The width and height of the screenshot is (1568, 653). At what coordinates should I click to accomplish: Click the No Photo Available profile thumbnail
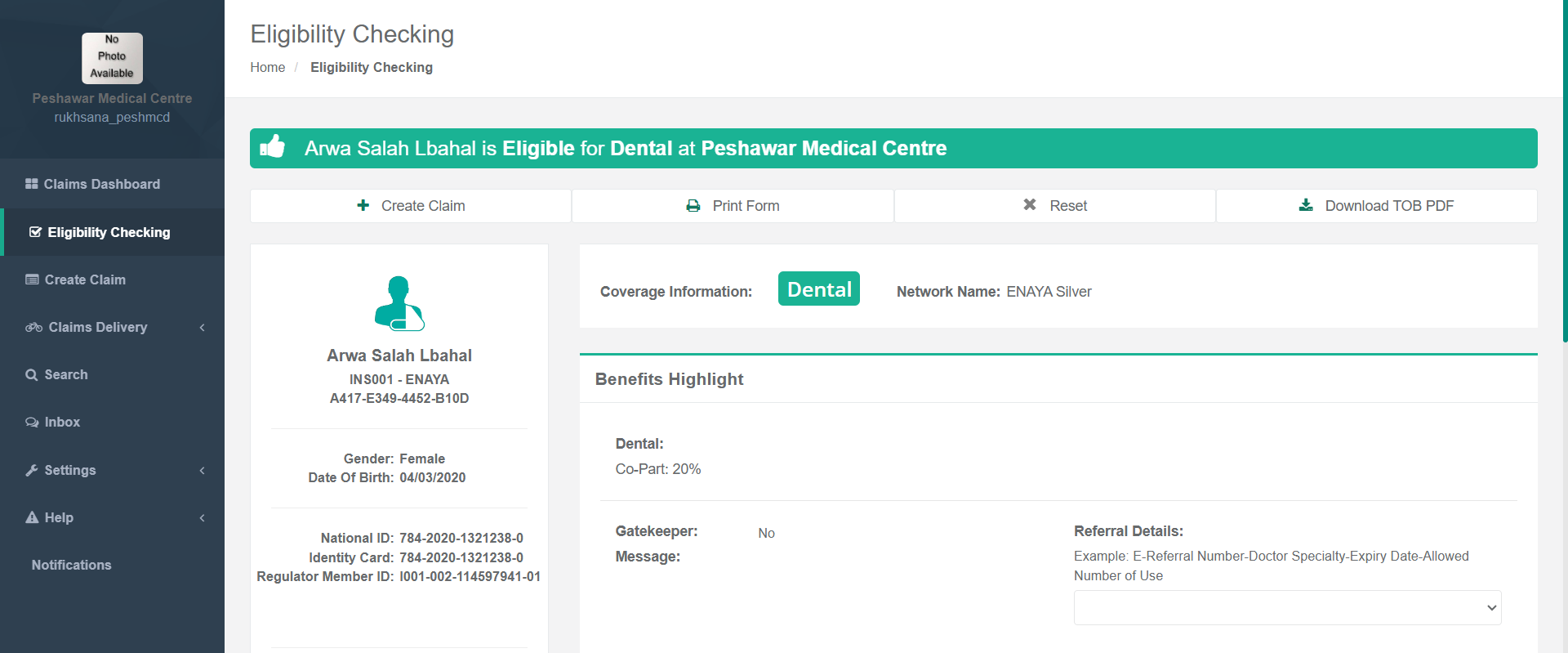tap(112, 57)
